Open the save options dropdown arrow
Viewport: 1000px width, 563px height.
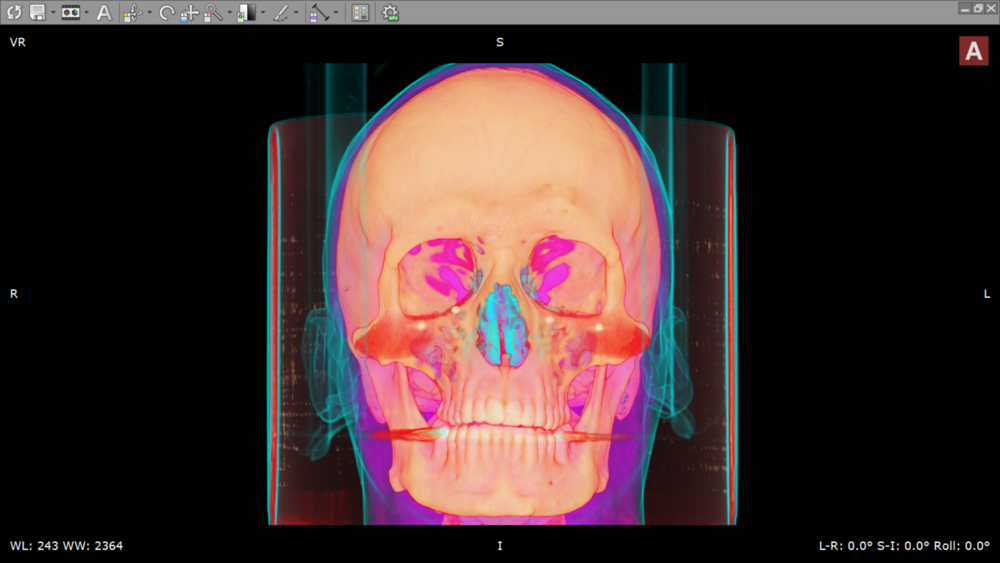[51, 14]
